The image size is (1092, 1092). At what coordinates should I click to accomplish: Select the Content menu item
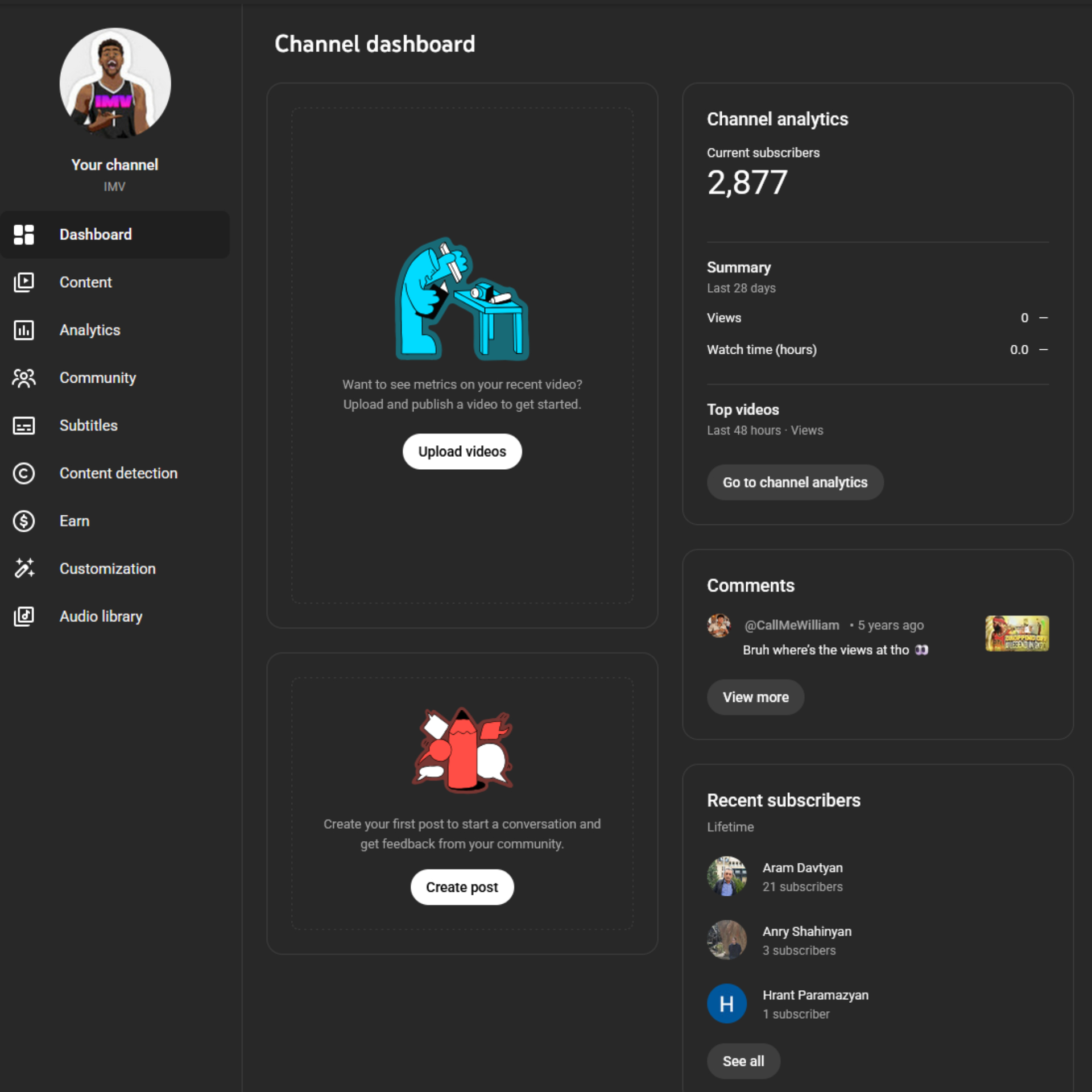click(85, 282)
